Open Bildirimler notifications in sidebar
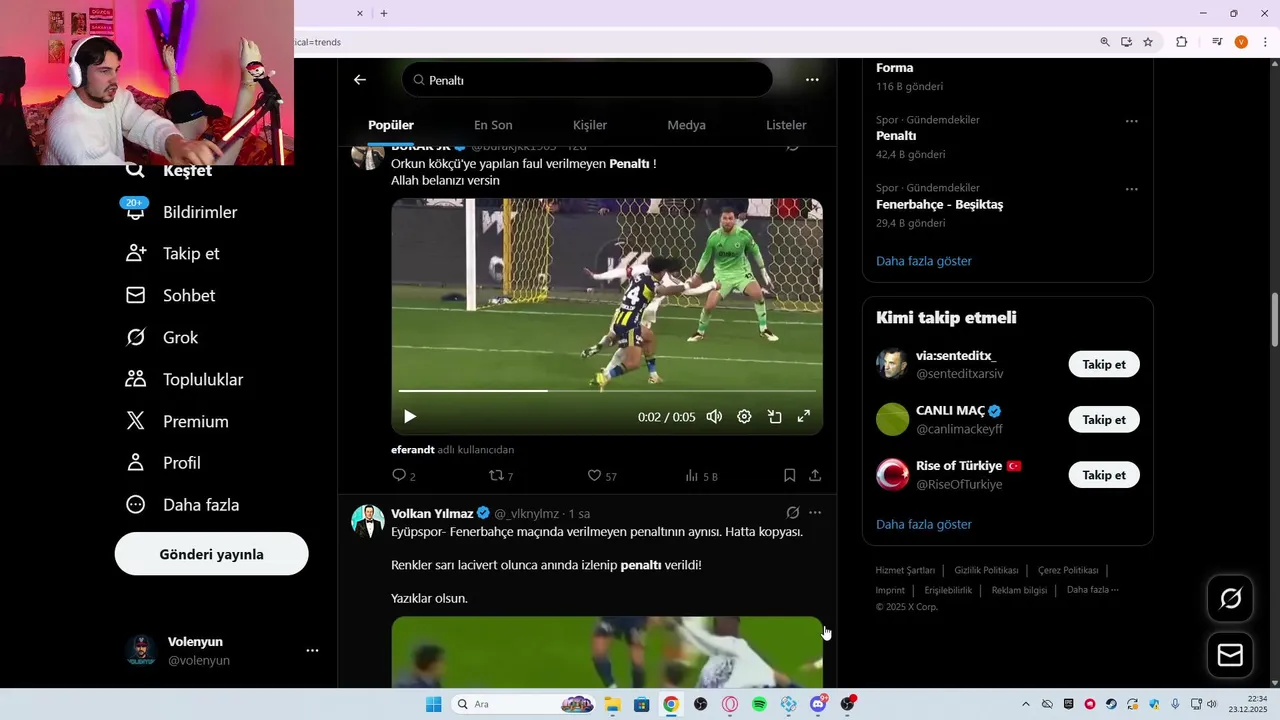Image resolution: width=1280 pixels, height=720 pixels. (x=180, y=212)
